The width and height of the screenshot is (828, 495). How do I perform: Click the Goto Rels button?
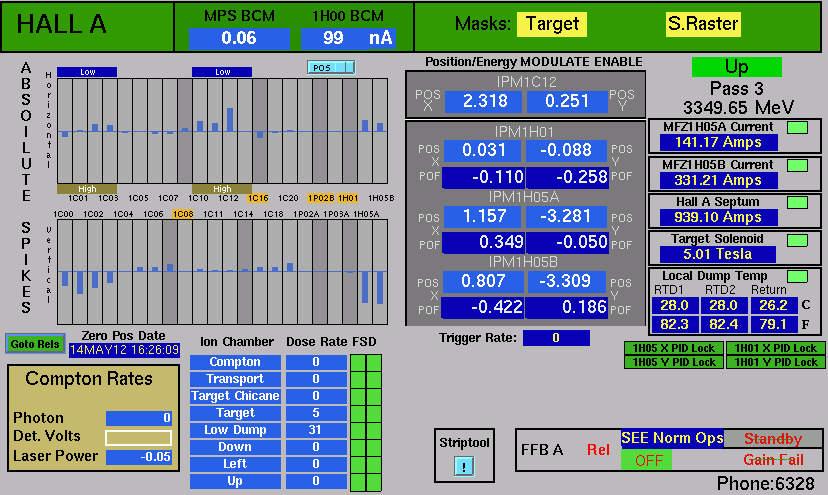coord(35,344)
